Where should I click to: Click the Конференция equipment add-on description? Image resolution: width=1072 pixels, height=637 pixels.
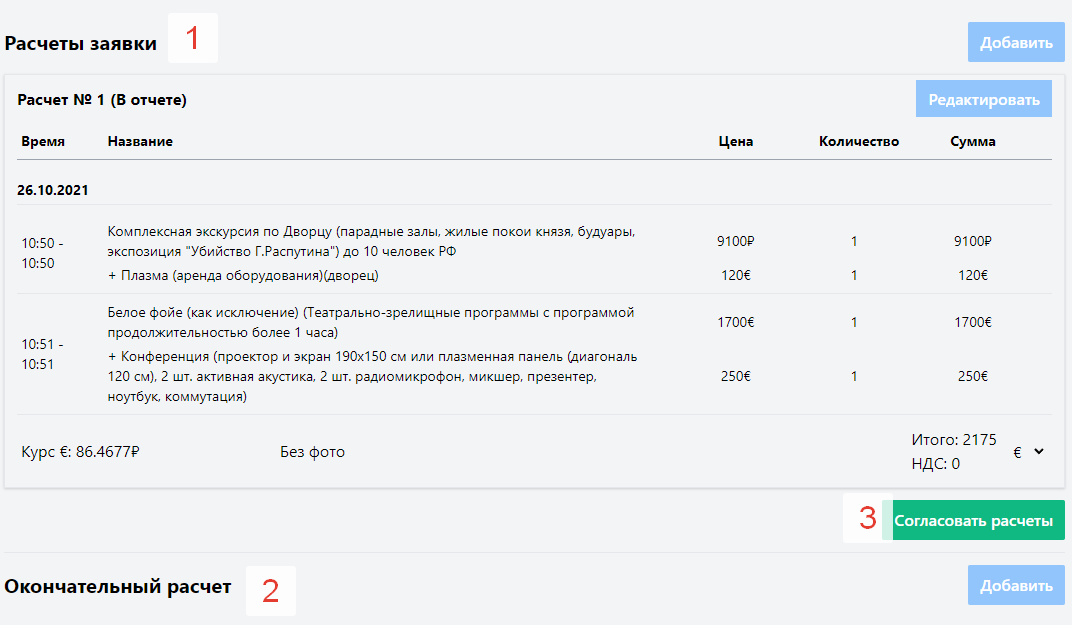point(371,376)
